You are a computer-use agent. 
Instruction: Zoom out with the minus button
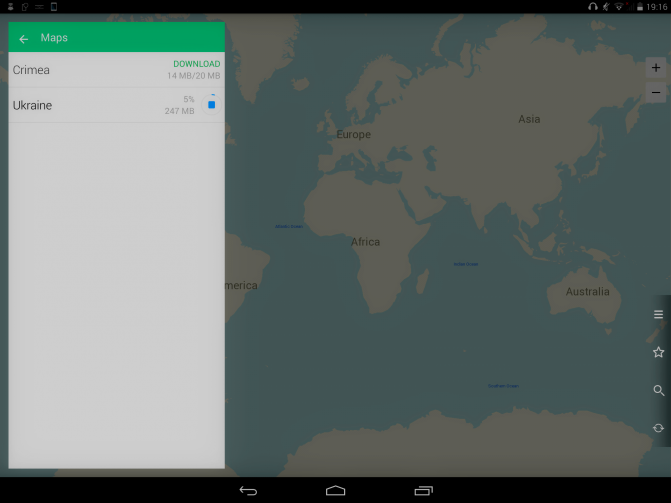656,92
